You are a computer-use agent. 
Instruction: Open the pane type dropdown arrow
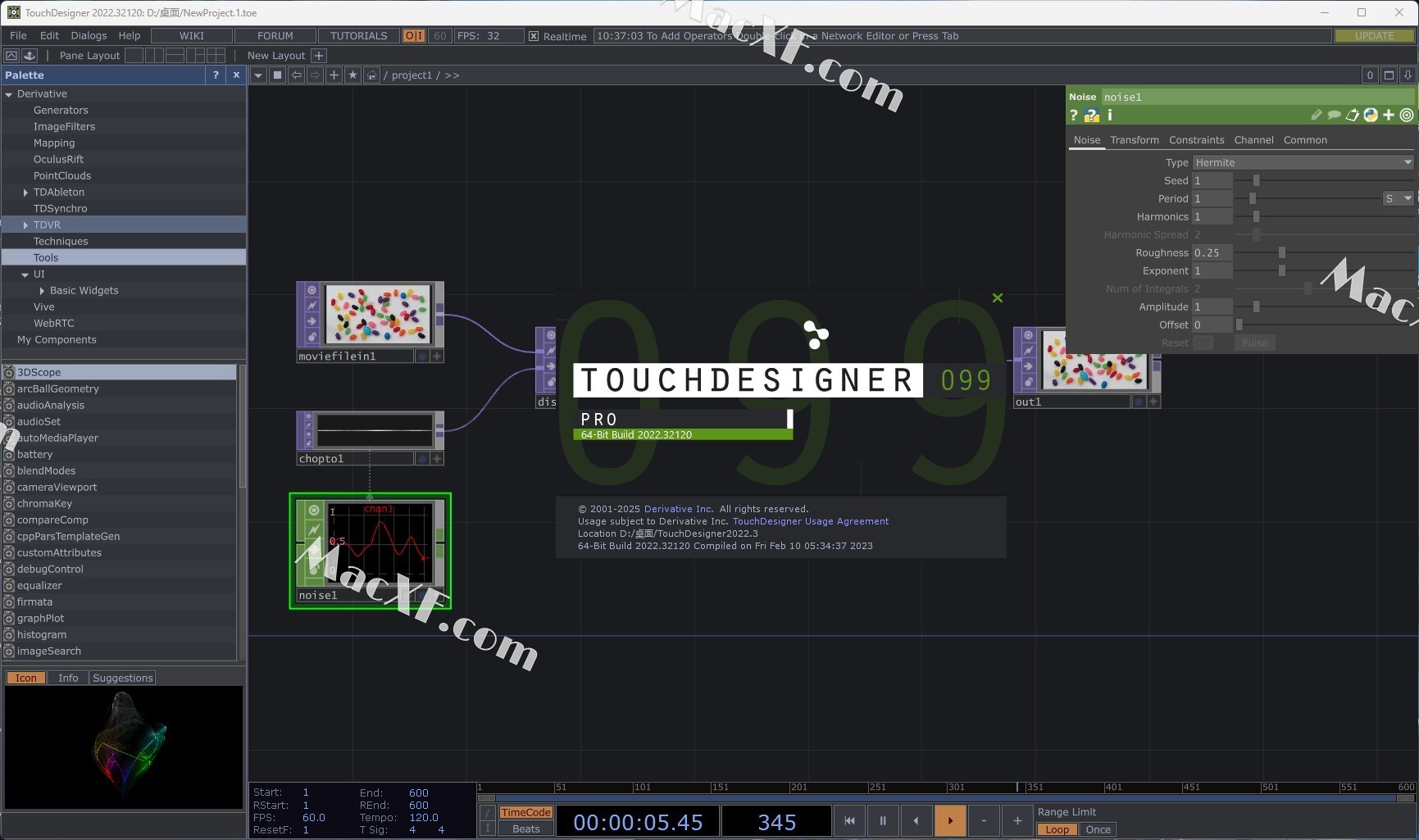pos(258,75)
